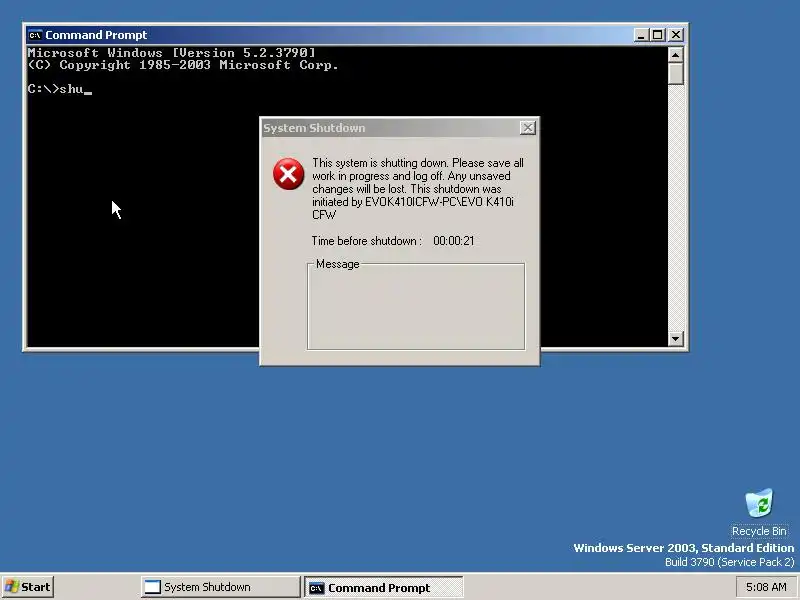This screenshot has width=800, height=600.
Task: Click the countdown timer 00:00:21
Action: [454, 241]
